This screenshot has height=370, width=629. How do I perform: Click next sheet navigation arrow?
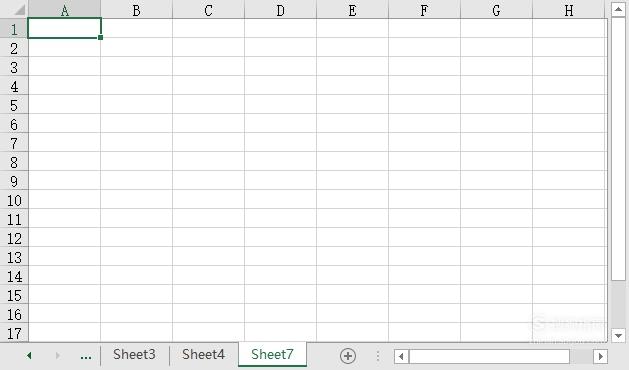coord(58,356)
